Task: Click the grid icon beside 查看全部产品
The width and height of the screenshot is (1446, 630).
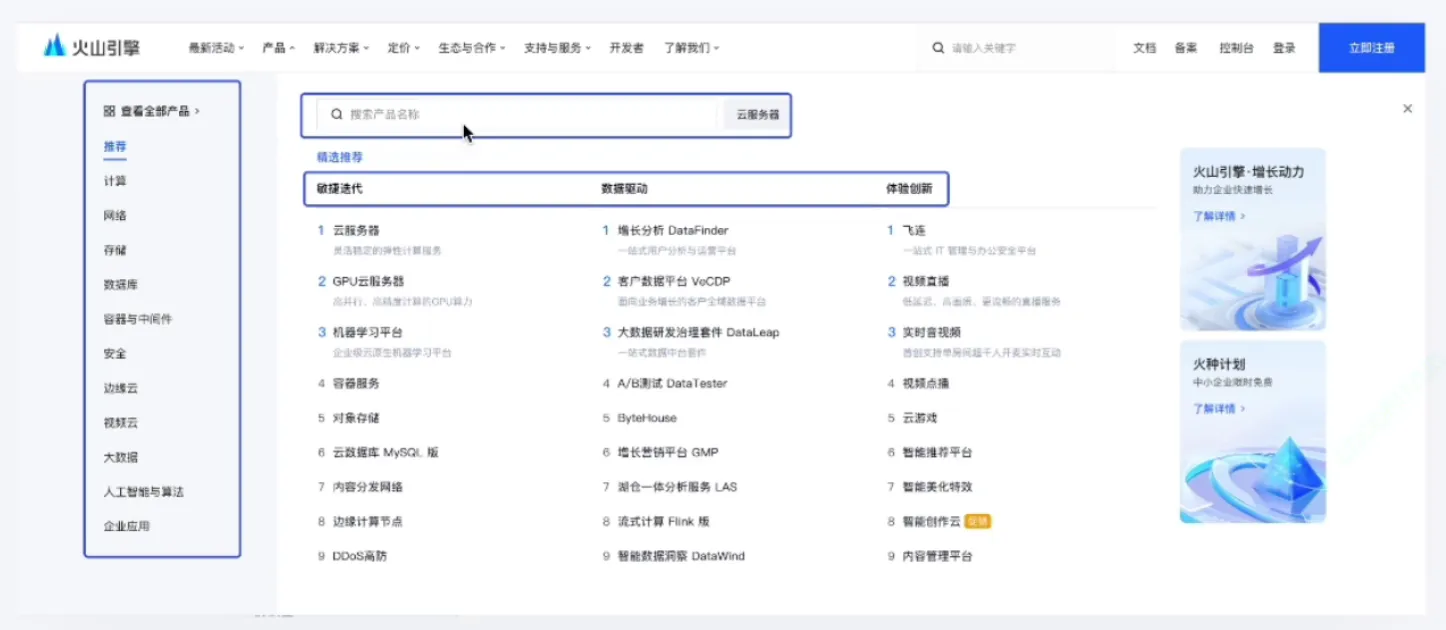Action: (x=109, y=111)
